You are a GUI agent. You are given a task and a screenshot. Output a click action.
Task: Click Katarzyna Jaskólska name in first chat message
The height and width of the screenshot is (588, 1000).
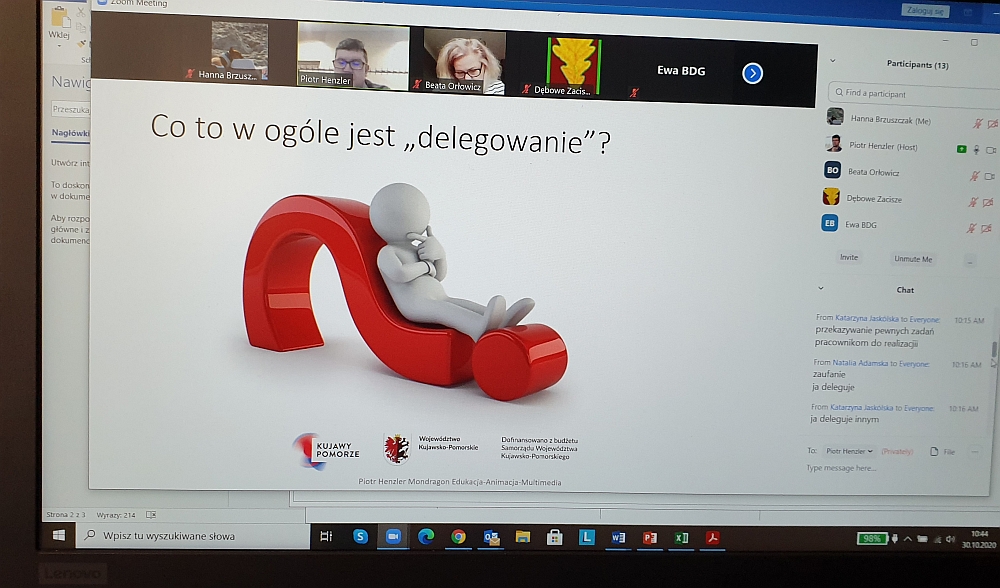click(x=867, y=318)
